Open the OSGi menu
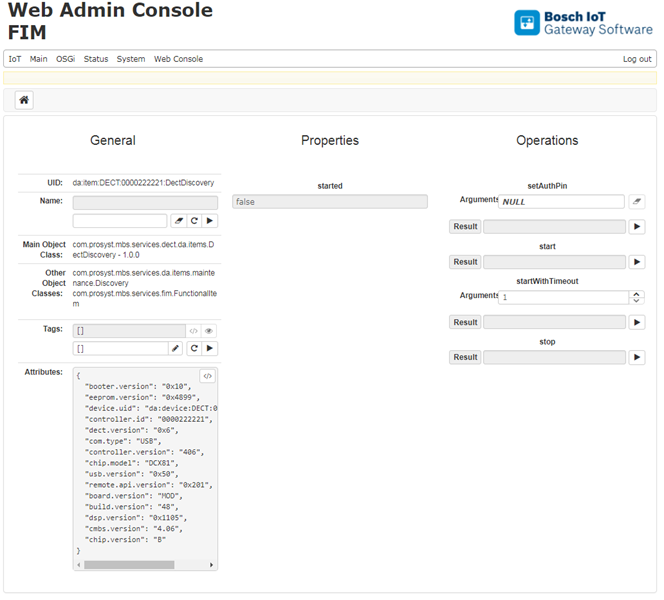Viewport: 664px width, 600px height. [65, 59]
